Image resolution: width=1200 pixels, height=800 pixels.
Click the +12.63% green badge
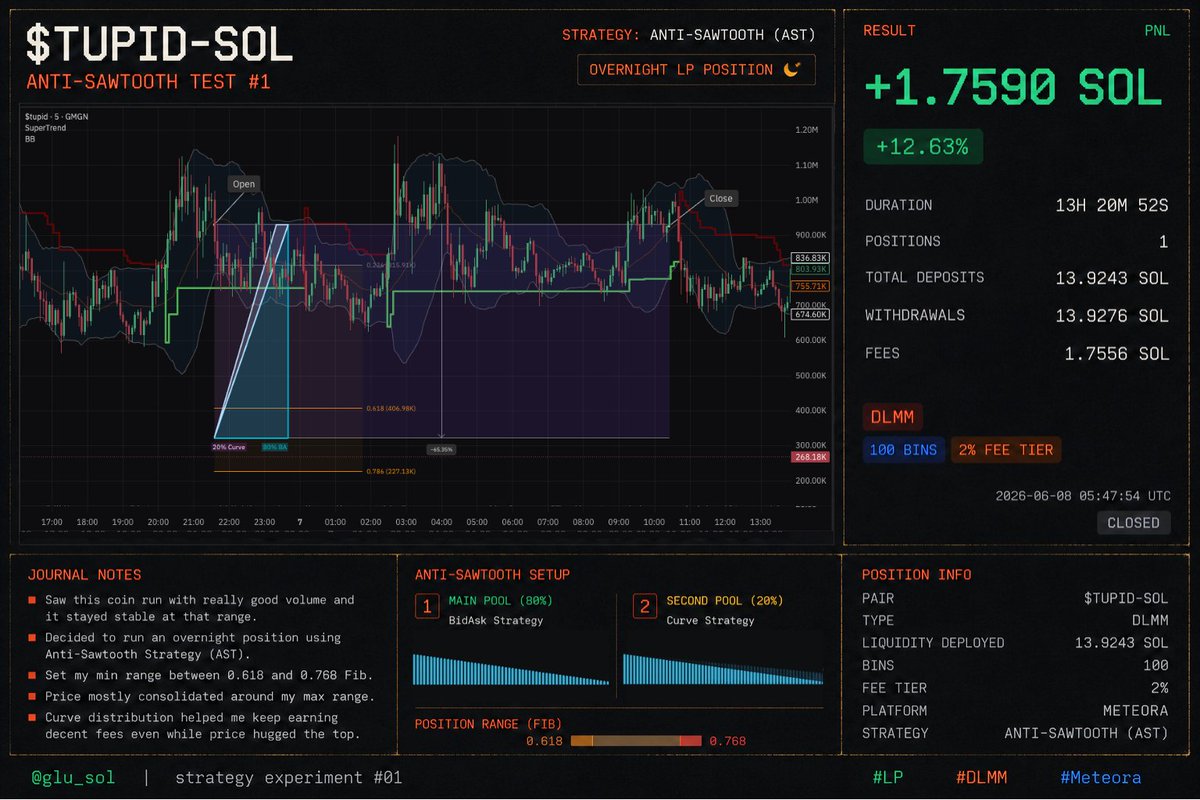pyautogui.click(x=923, y=147)
